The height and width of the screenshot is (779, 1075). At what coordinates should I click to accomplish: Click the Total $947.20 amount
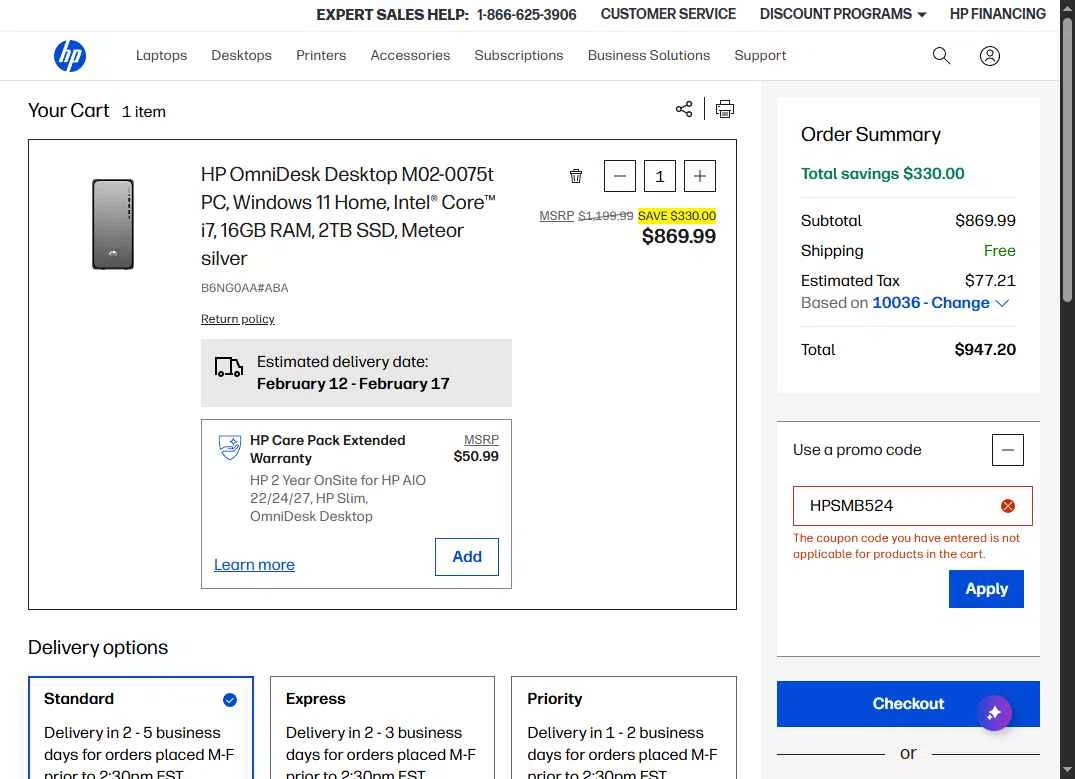pyautogui.click(x=985, y=350)
